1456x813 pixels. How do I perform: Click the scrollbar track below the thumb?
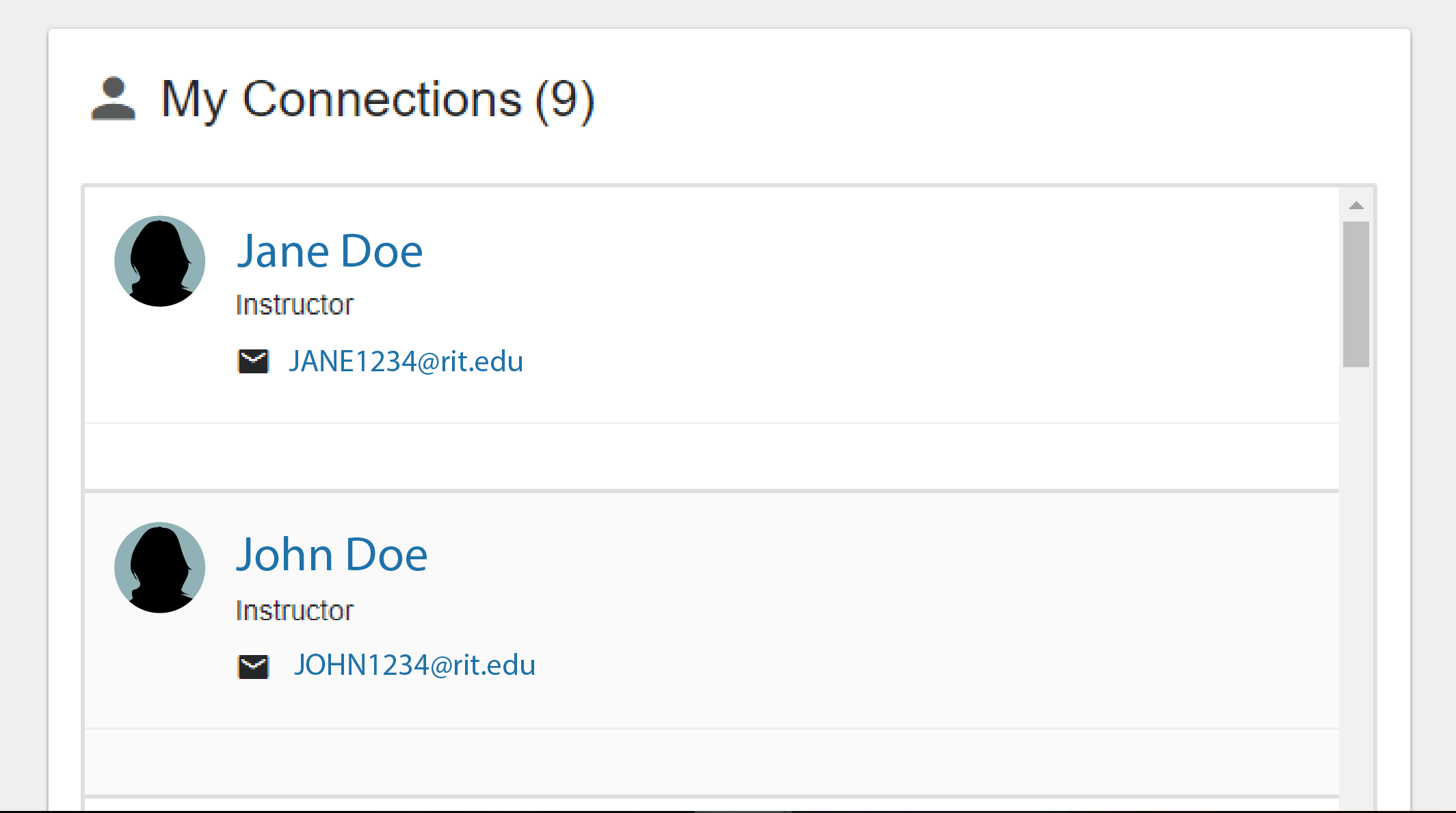pyautogui.click(x=1355, y=581)
